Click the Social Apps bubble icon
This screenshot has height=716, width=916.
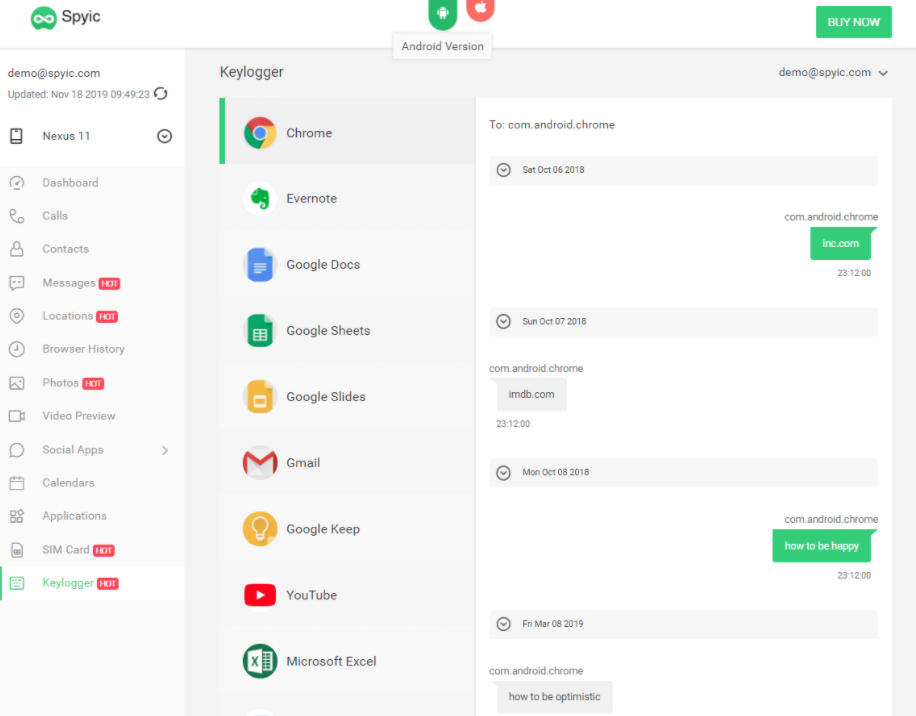click(x=17, y=450)
